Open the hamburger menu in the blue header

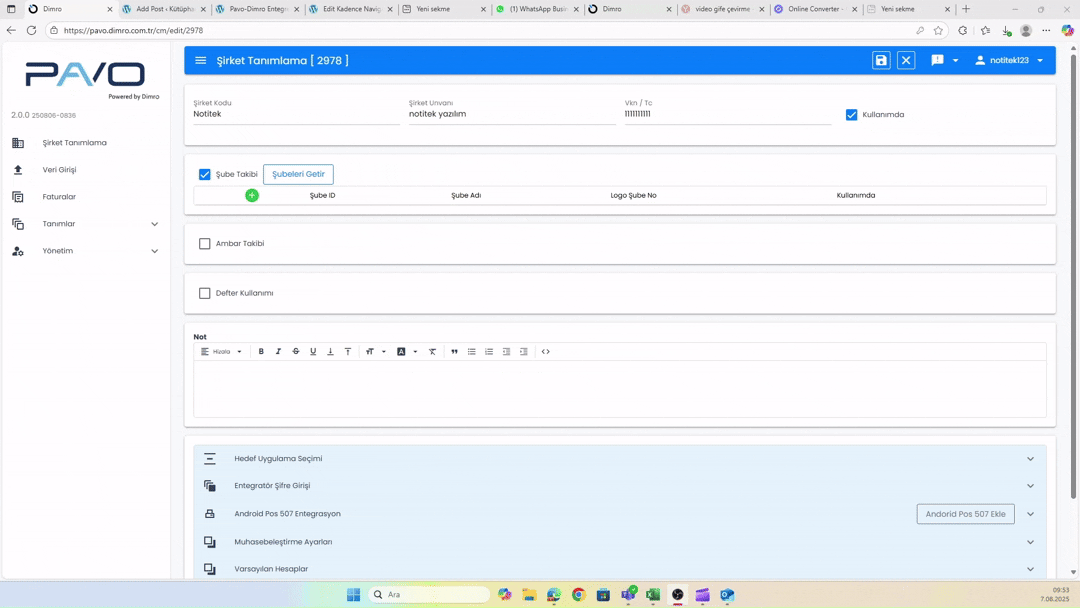pyautogui.click(x=201, y=61)
